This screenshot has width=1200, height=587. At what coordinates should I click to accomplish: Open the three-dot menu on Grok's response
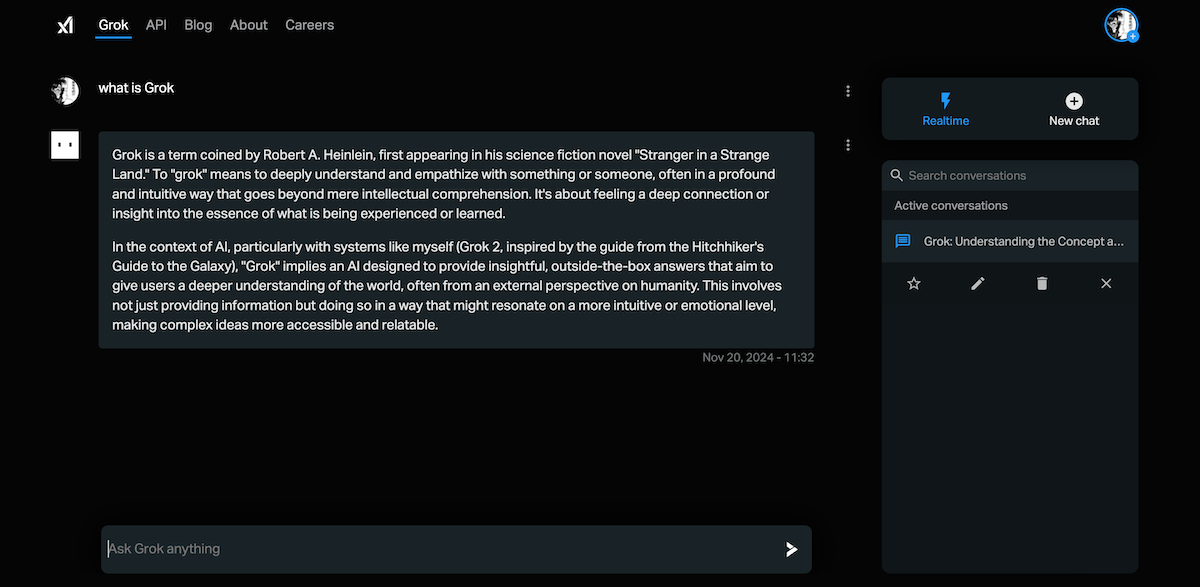pos(848,144)
